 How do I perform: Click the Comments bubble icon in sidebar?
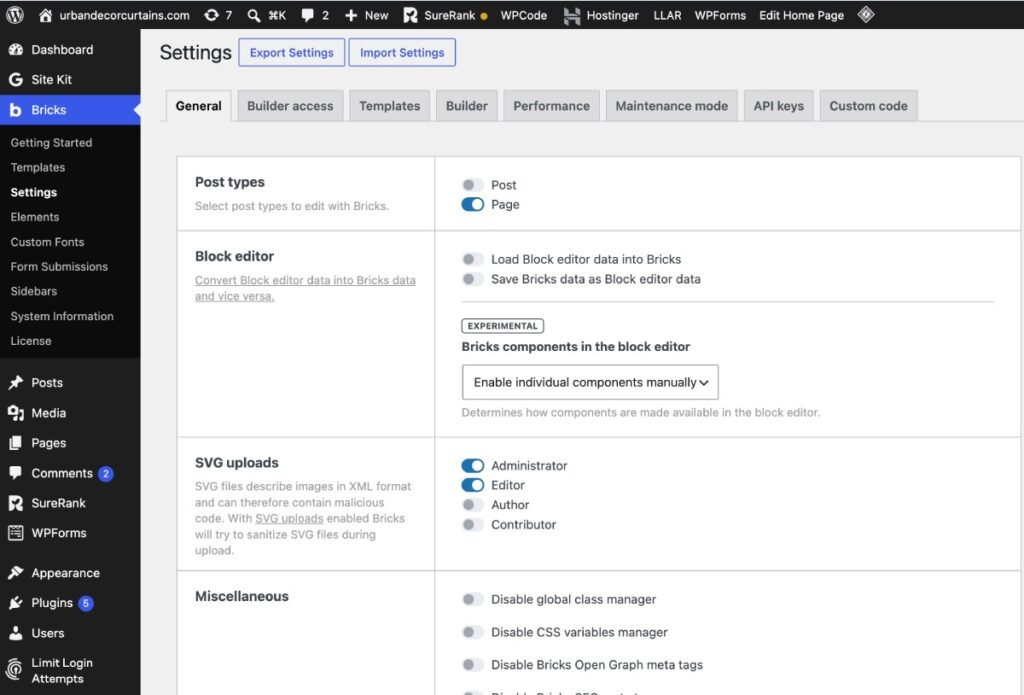click(16, 473)
